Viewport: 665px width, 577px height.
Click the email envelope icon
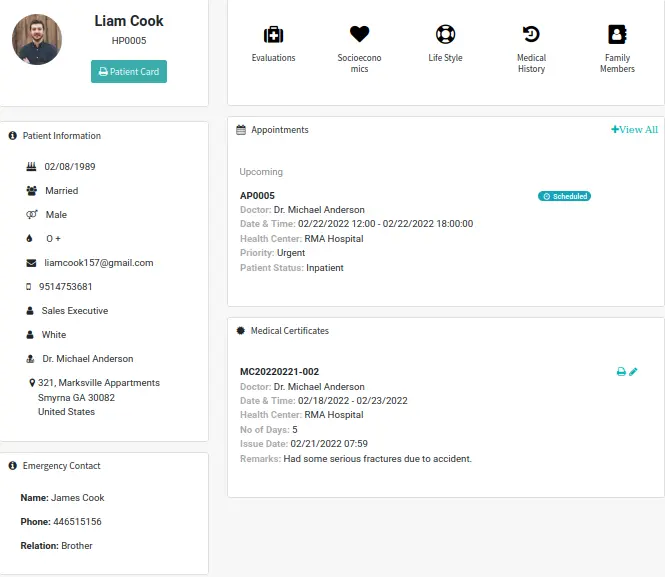coord(31,263)
